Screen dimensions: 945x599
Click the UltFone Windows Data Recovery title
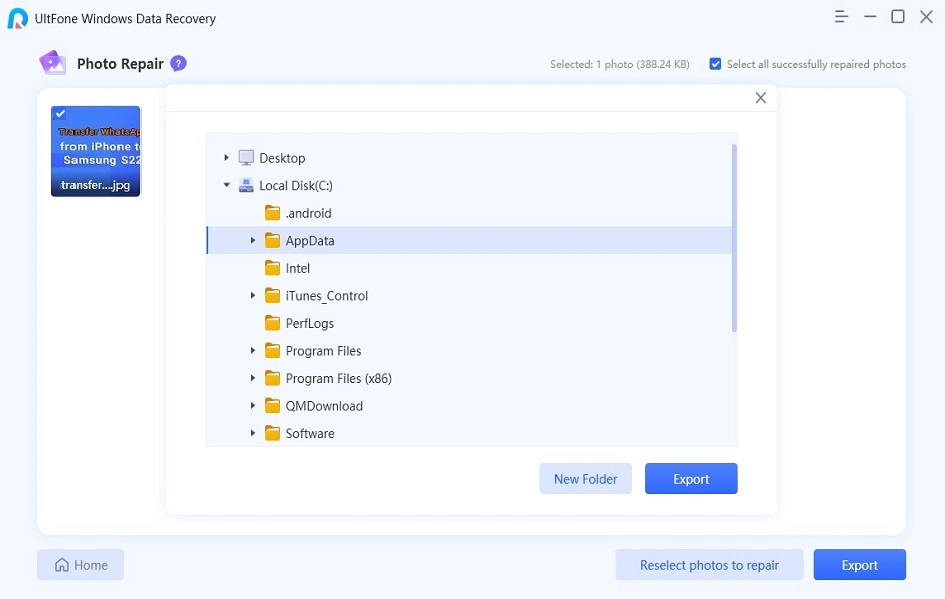125,19
